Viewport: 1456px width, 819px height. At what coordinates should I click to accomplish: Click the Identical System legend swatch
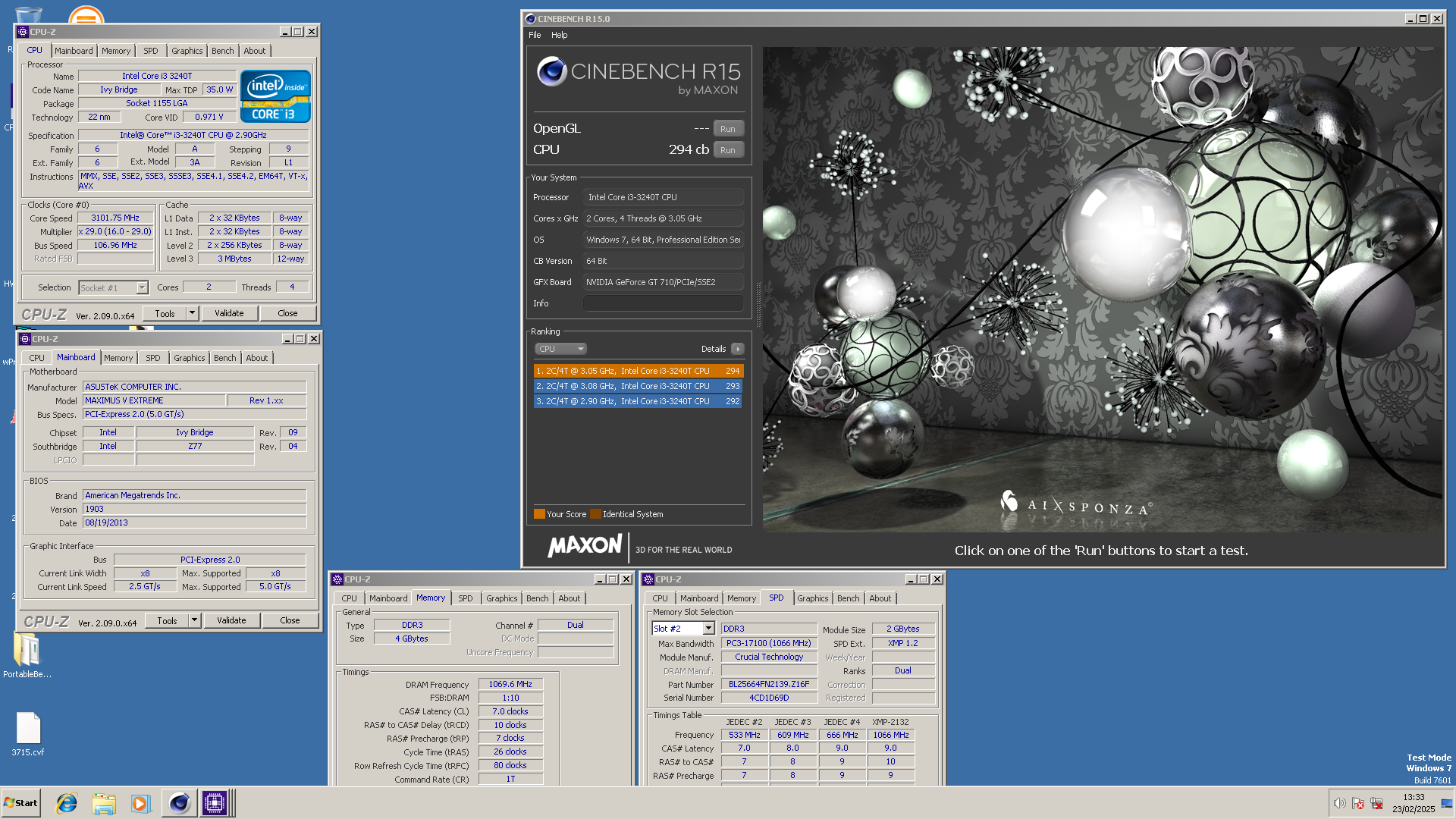pos(595,514)
